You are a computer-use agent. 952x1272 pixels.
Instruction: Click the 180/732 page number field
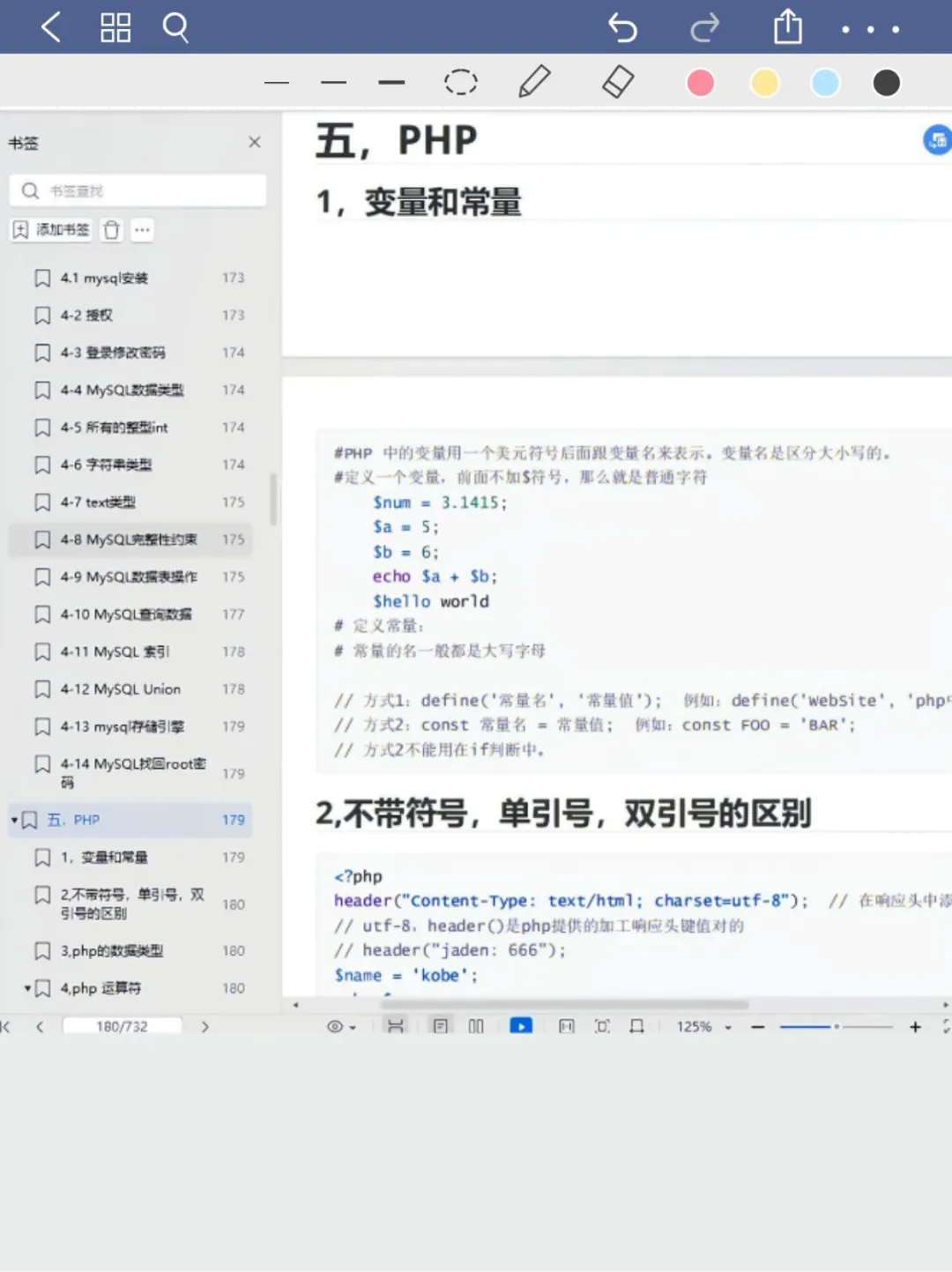[x=122, y=1027]
